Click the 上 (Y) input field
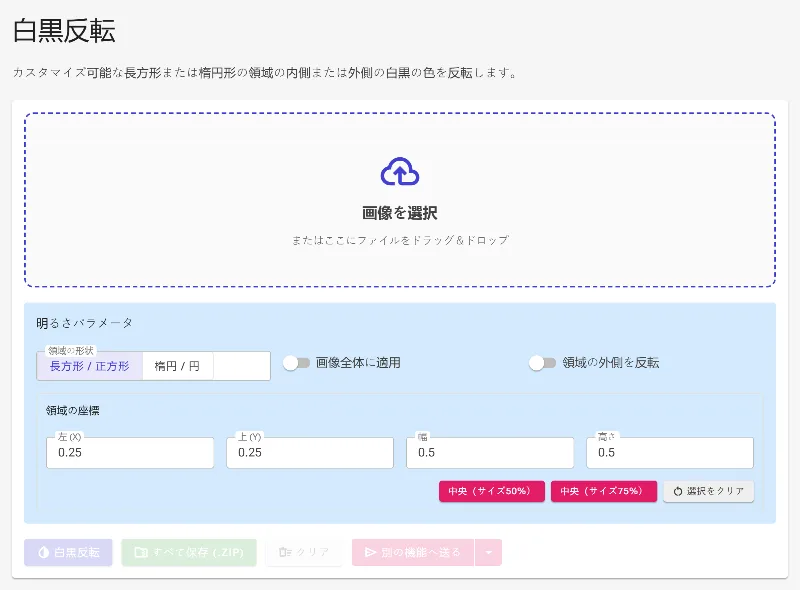The height and width of the screenshot is (590, 800). (310, 453)
